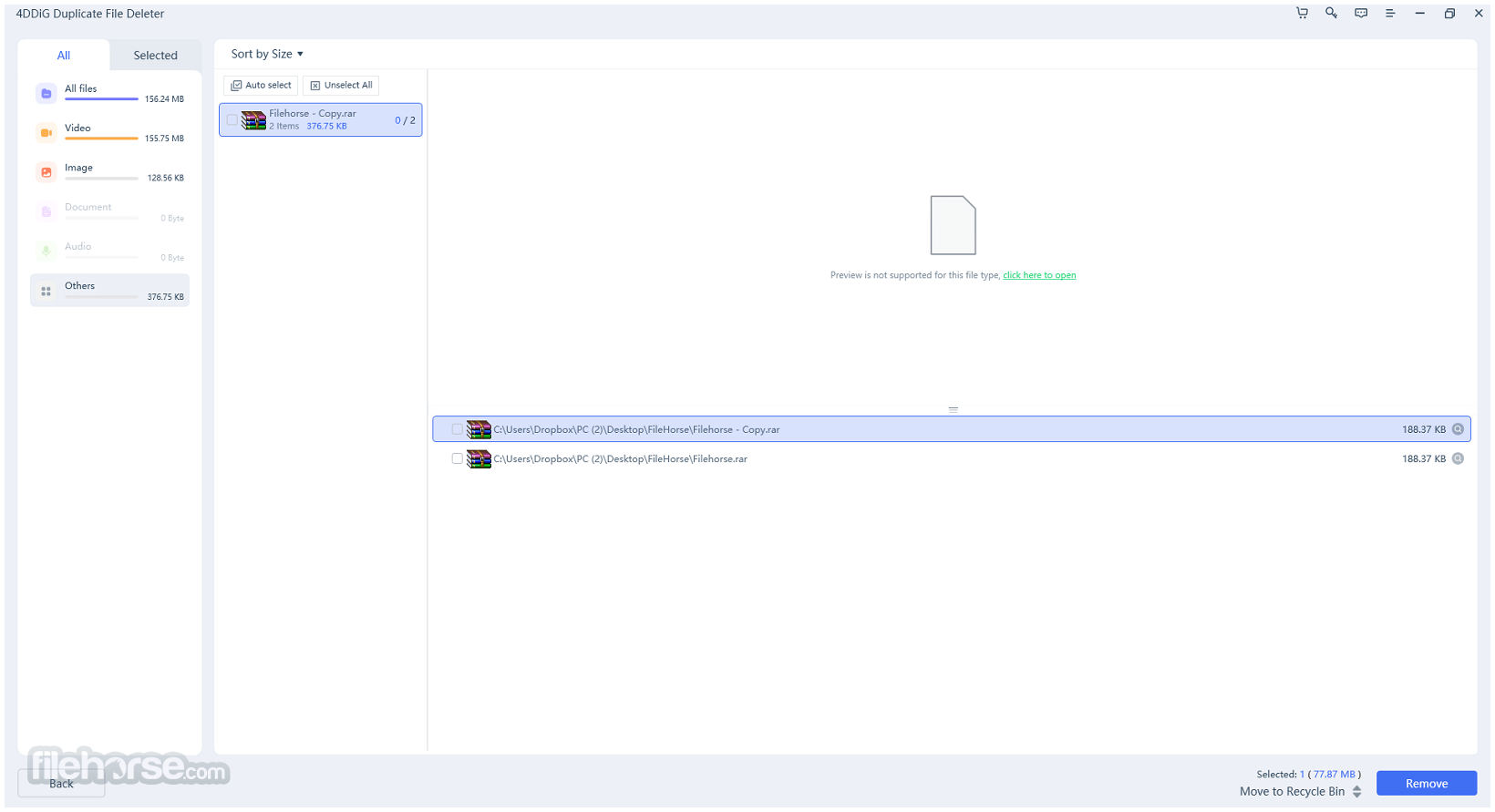
Task: Select the Document category icon
Action: pos(46,211)
